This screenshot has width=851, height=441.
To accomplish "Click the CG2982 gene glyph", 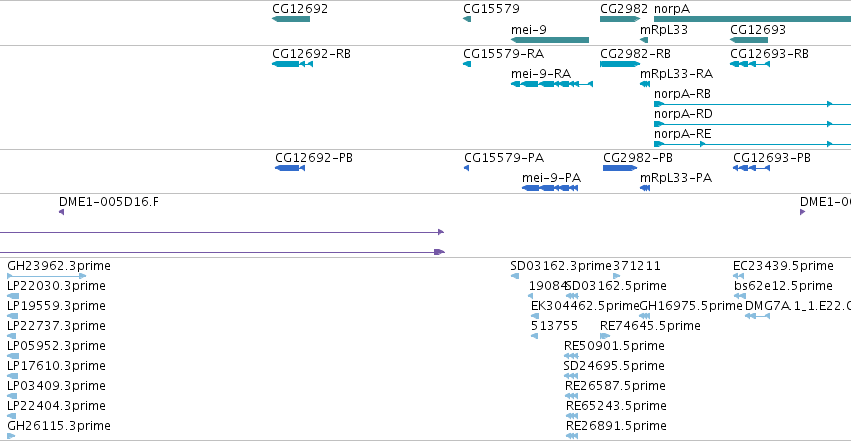I will (x=620, y=19).
